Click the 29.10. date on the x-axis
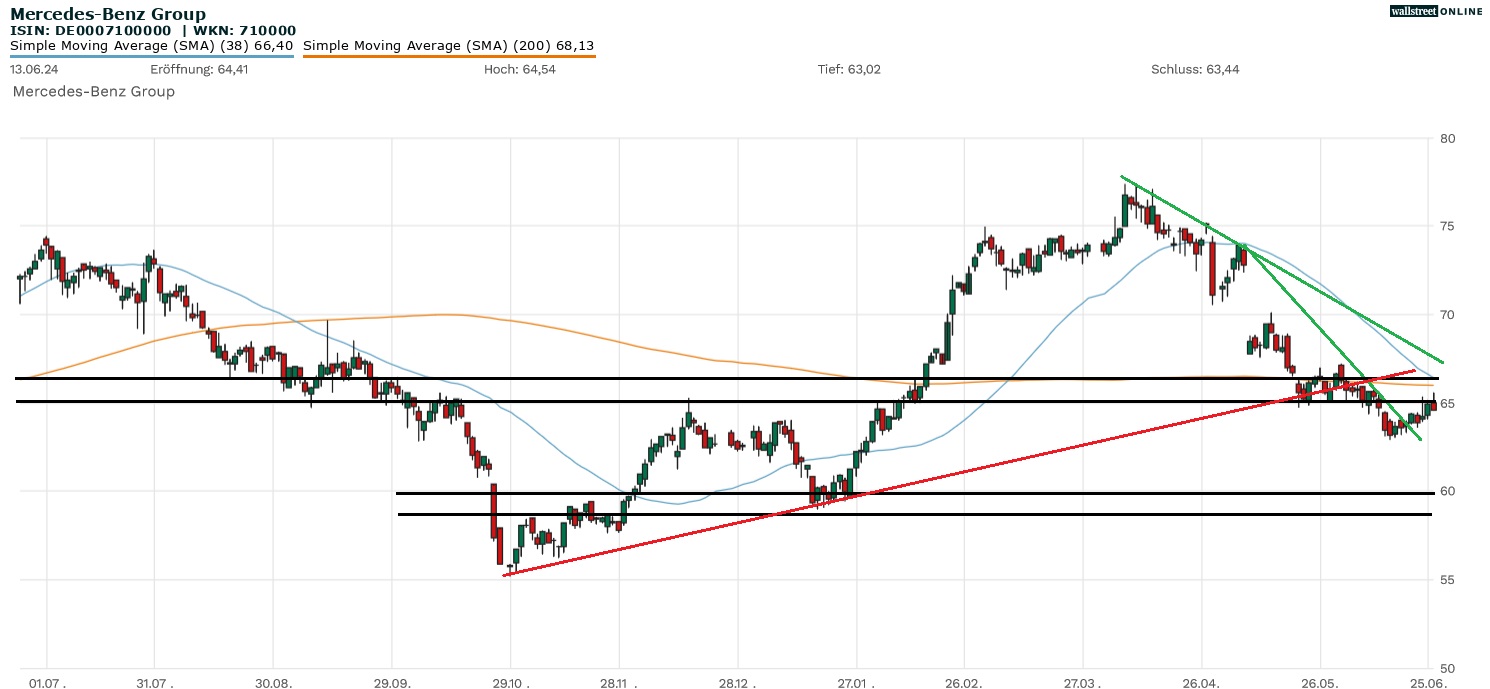 [x=510, y=682]
